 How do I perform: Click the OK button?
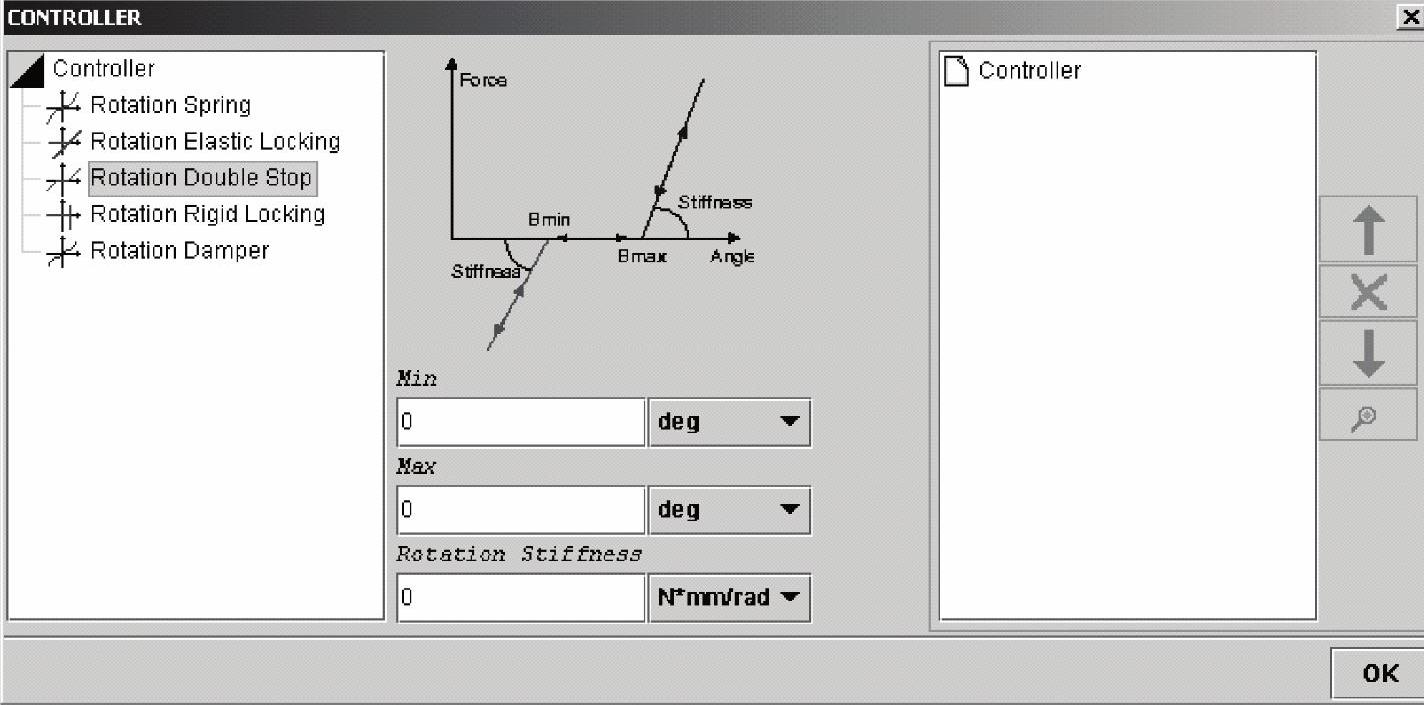1380,673
